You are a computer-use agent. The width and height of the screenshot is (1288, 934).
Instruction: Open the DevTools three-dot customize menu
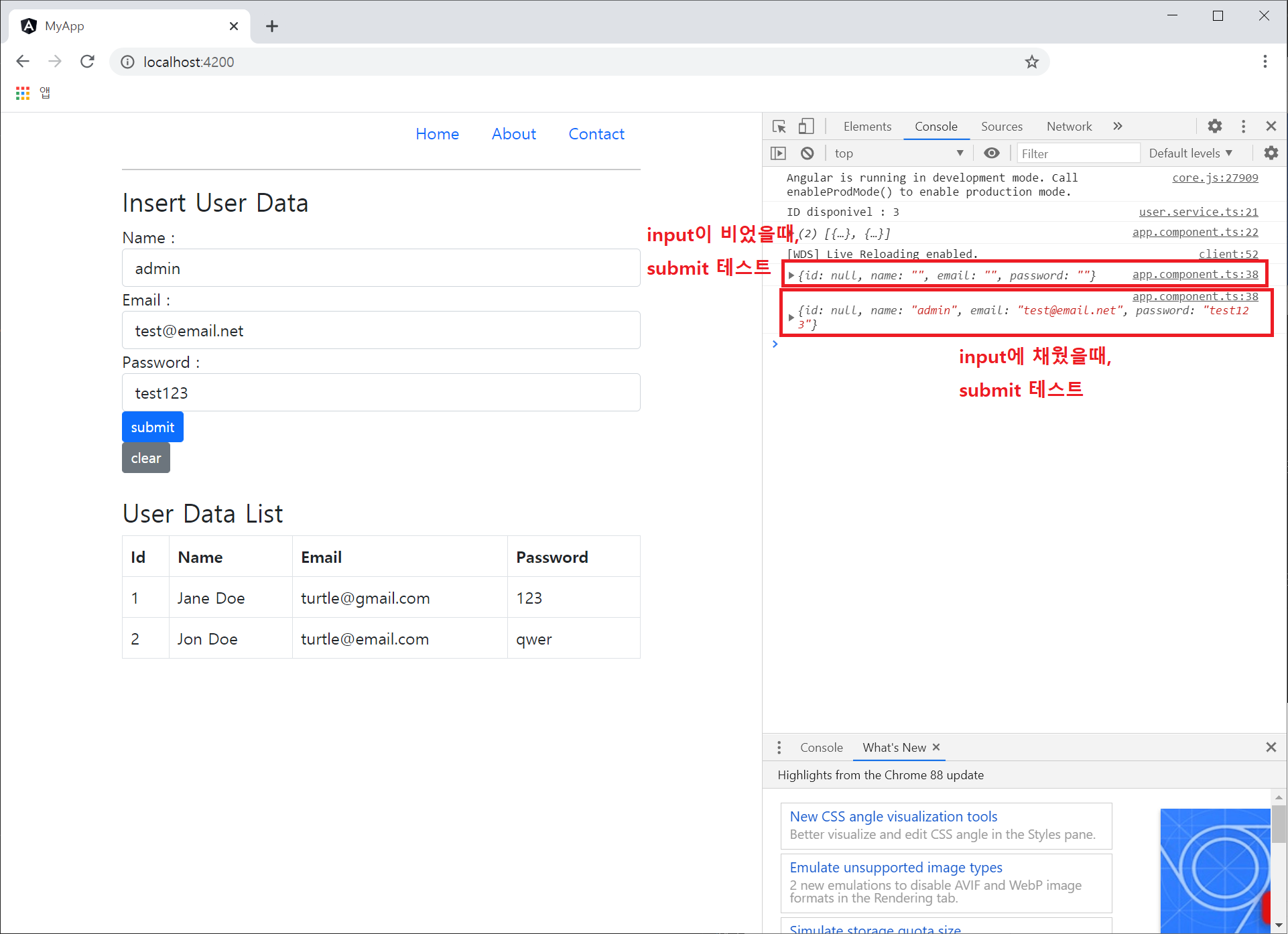[x=1243, y=126]
